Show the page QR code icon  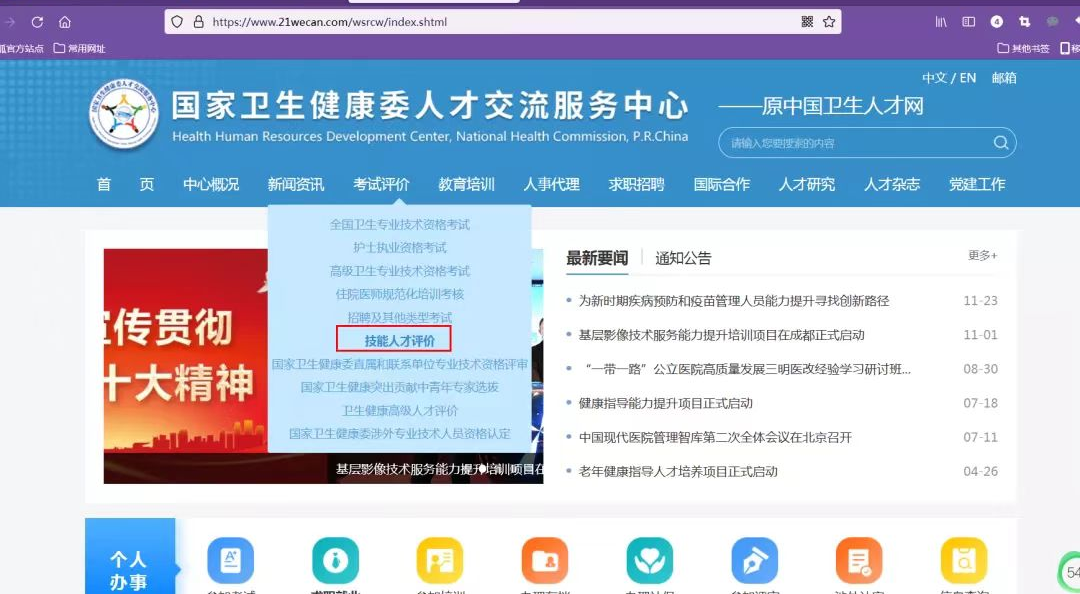[x=807, y=22]
